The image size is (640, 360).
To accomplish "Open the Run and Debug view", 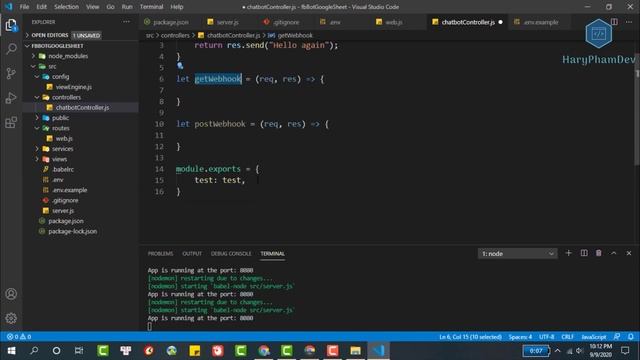I will point(11,98).
